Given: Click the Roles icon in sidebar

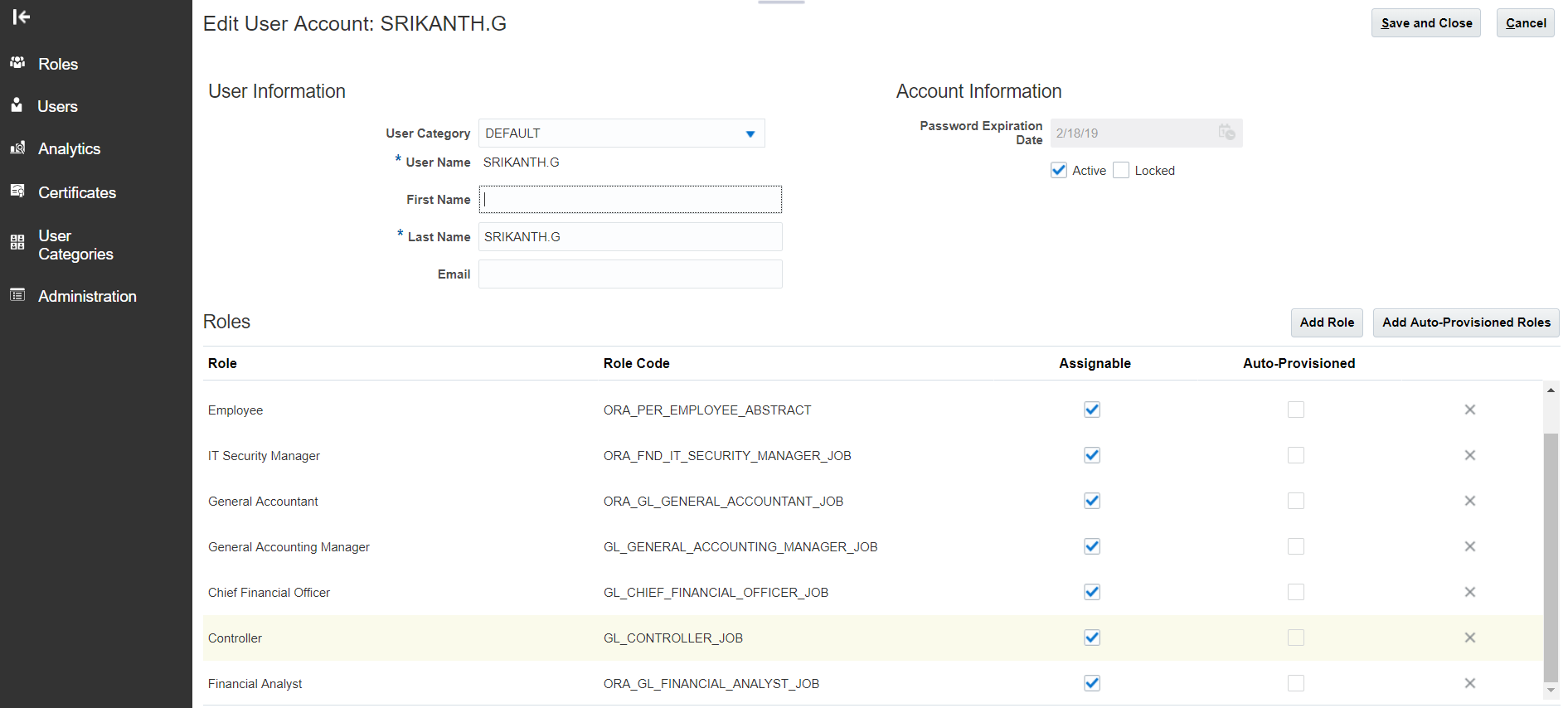Looking at the screenshot, I should click(x=17, y=63).
